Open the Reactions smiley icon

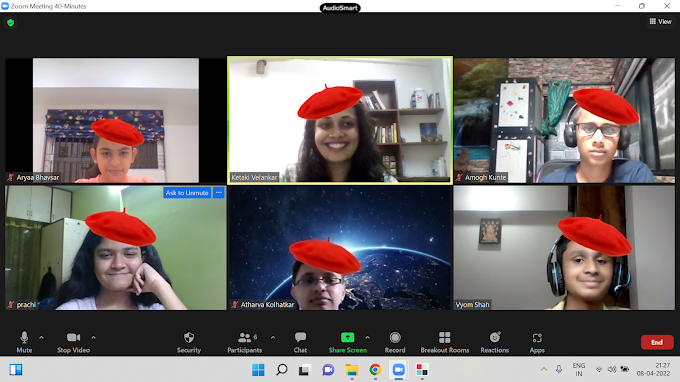pyautogui.click(x=495, y=337)
